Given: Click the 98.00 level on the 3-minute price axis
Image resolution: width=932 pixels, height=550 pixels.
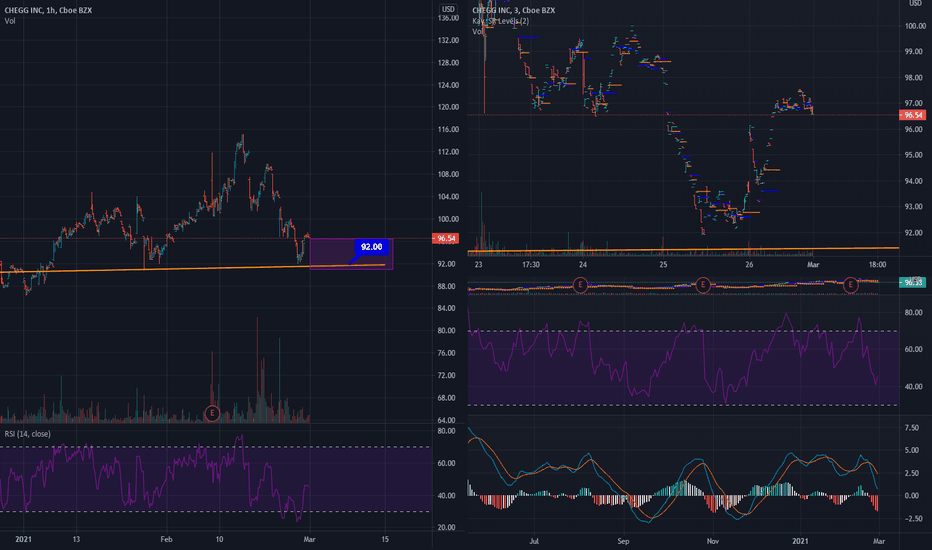Looking at the screenshot, I should (x=915, y=78).
